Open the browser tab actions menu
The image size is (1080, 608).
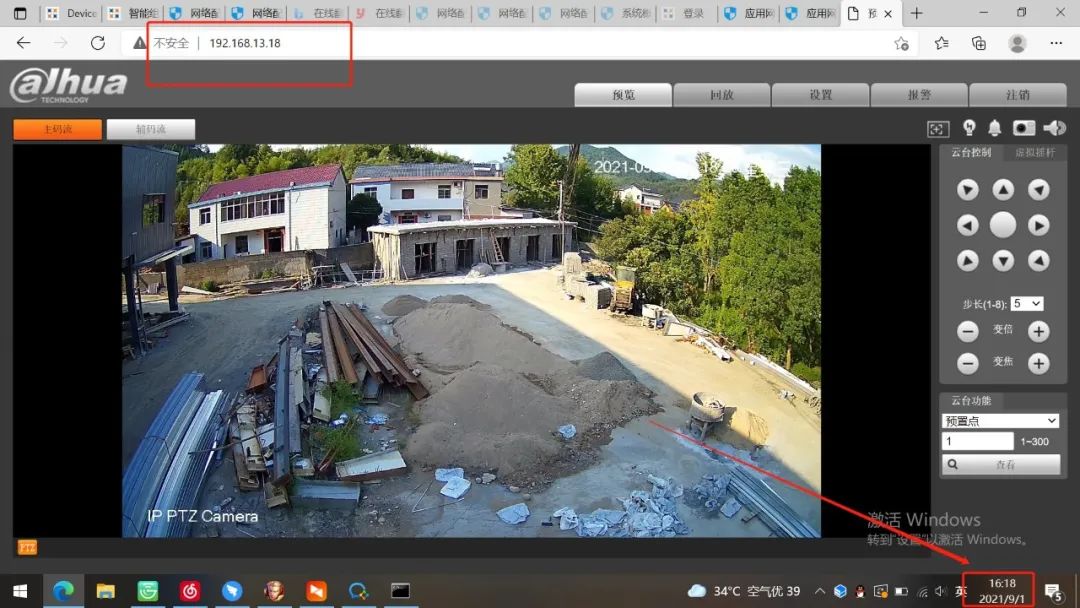(20, 13)
